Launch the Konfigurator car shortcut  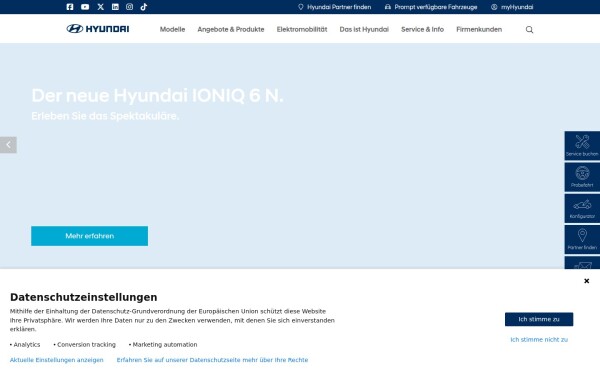coord(582,208)
